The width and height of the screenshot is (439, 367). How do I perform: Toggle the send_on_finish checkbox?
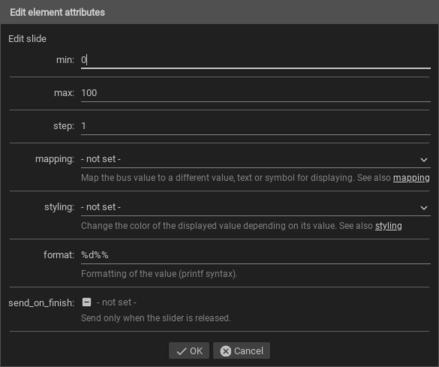(x=87, y=302)
